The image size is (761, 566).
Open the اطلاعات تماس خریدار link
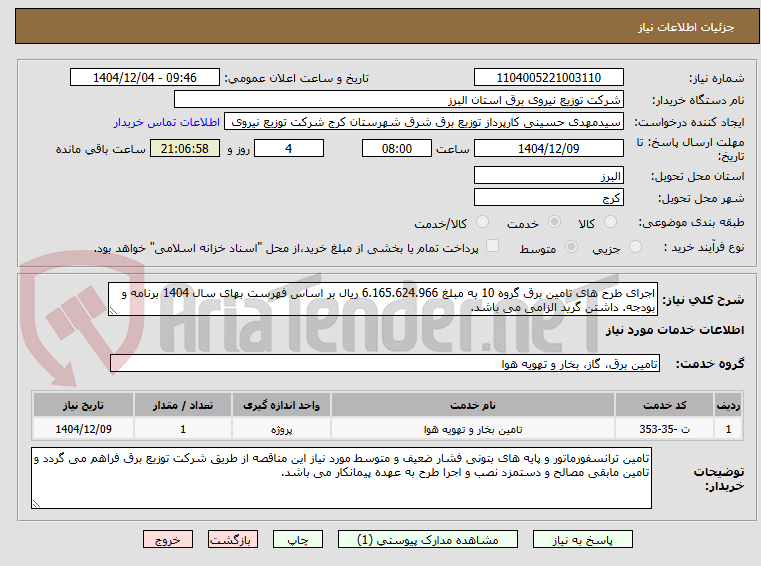[x=167, y=122]
